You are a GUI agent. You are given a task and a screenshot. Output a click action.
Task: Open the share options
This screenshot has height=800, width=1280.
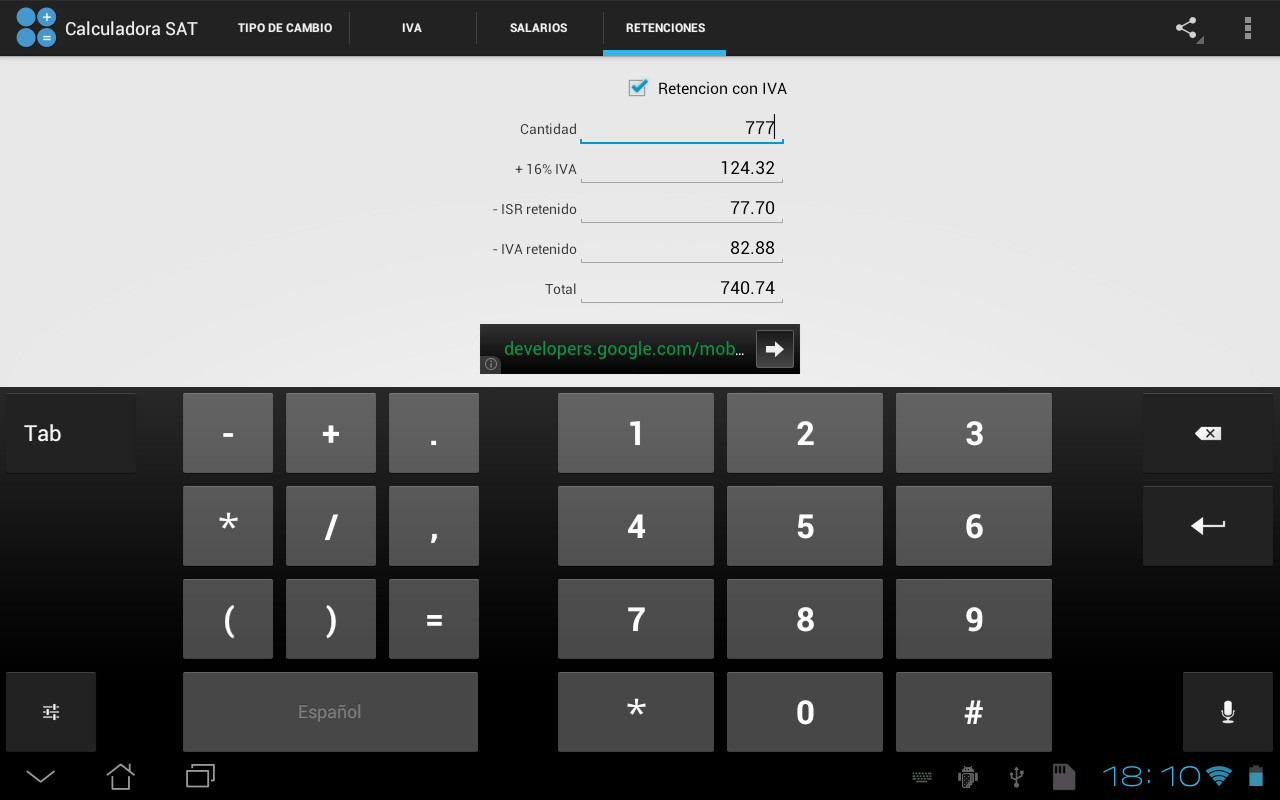(x=1186, y=27)
